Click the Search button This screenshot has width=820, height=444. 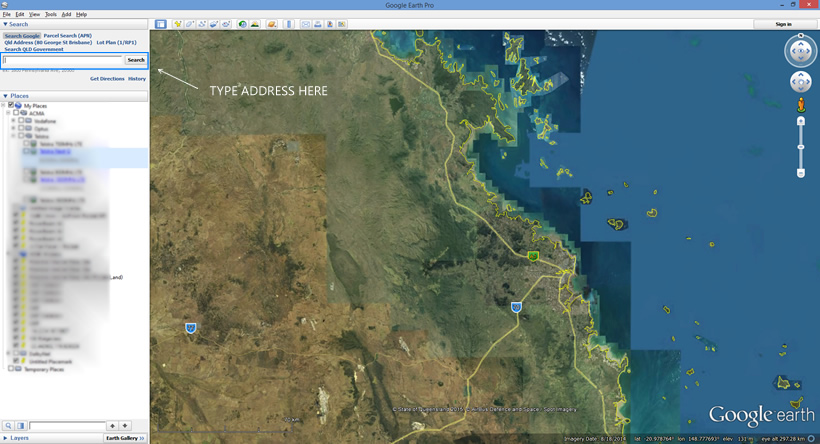click(x=136, y=60)
